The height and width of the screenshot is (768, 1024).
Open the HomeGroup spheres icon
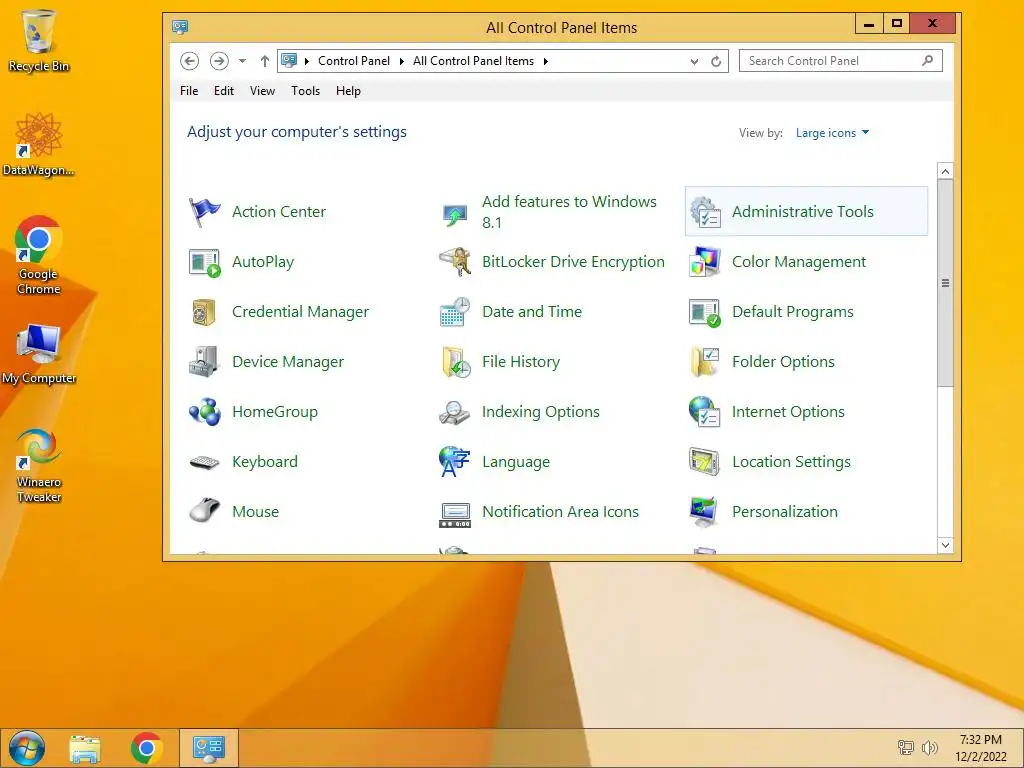click(x=204, y=412)
